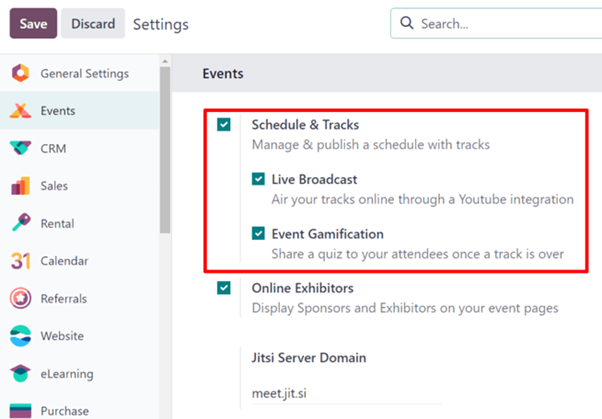Click the General Settings hexagon icon
602x419 pixels.
point(20,74)
